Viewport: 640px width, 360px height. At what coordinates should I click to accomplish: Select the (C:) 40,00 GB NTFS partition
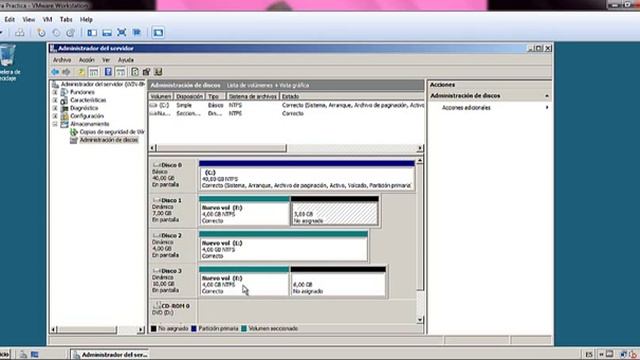click(x=307, y=176)
